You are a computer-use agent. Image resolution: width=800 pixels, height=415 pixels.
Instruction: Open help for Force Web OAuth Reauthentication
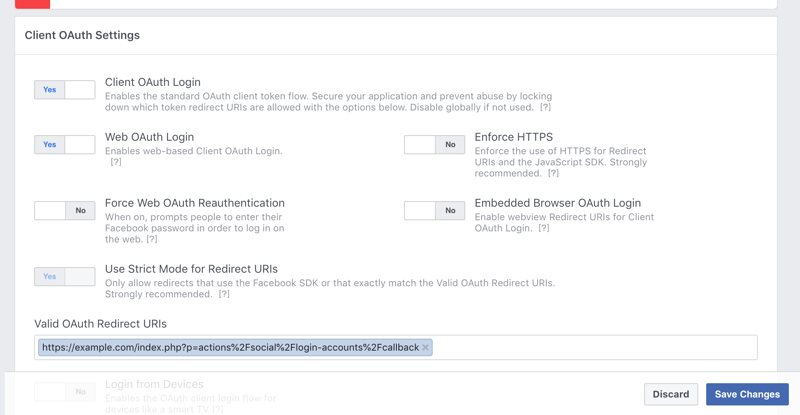click(152, 239)
